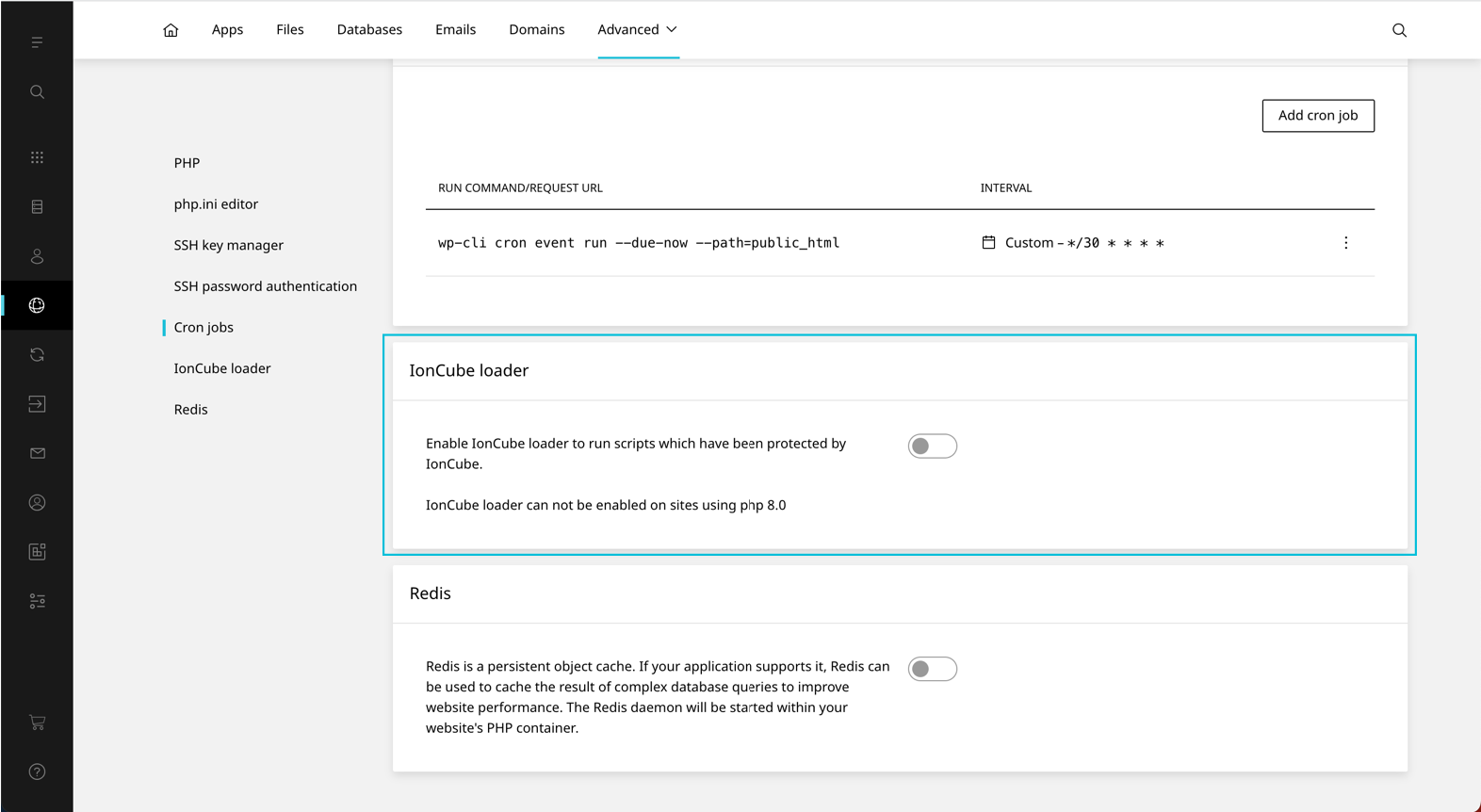Enable the IonCube loader toggle
This screenshot has height=812, width=1481.
click(x=932, y=446)
